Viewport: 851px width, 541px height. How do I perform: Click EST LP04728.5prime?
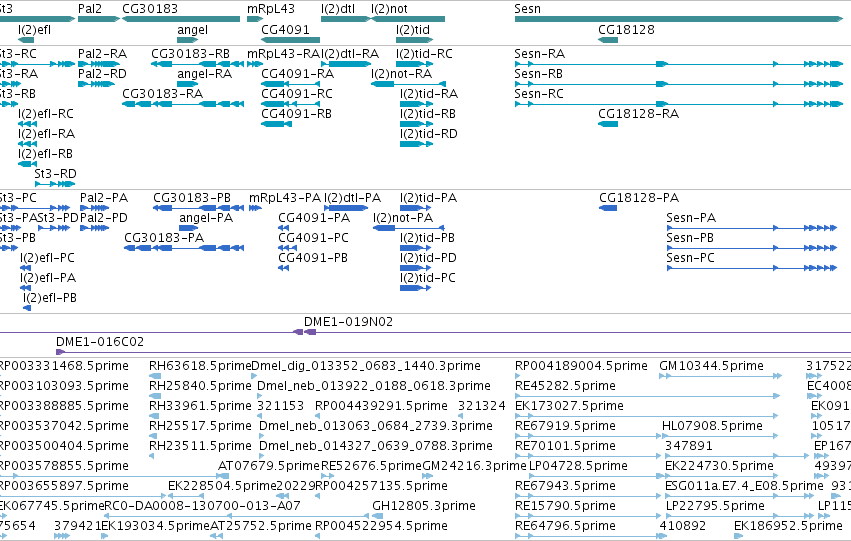(597, 476)
